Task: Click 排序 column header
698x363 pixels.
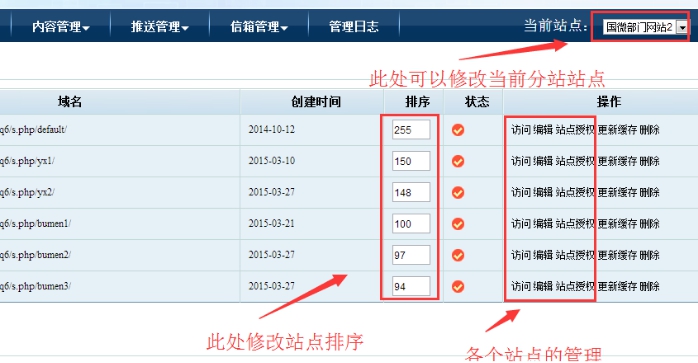Action: [x=418, y=102]
